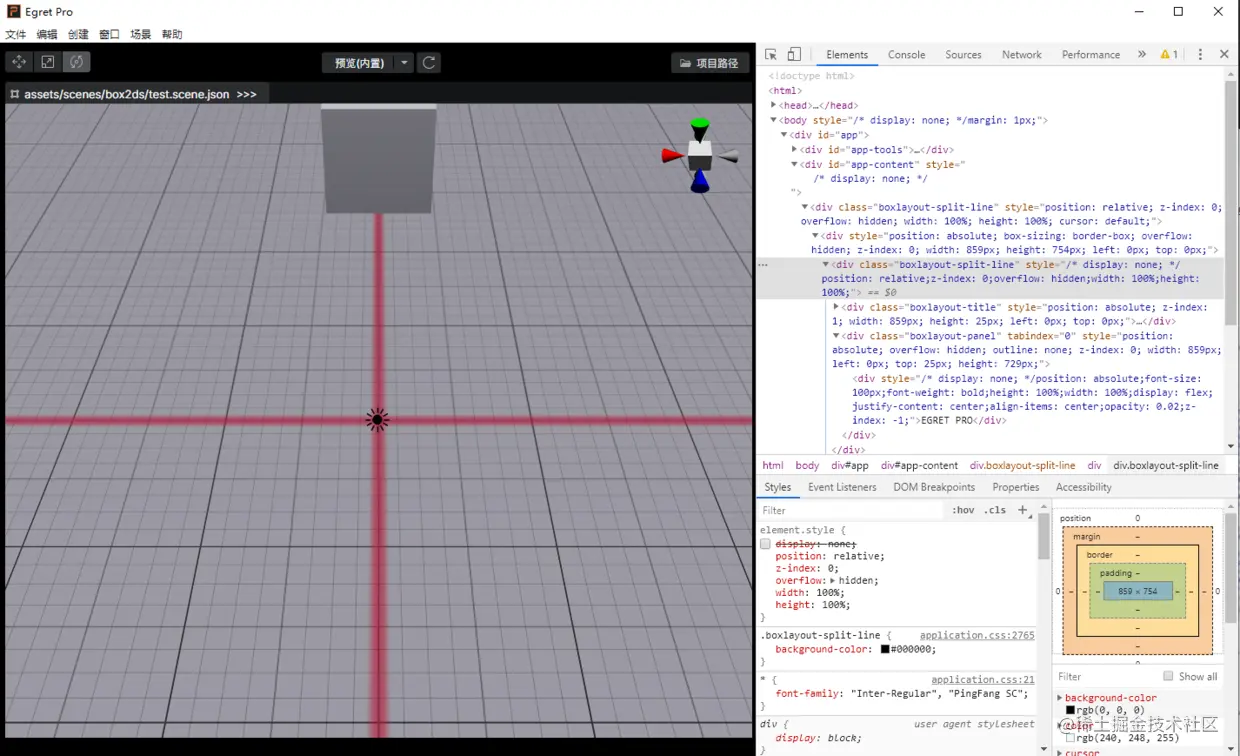Click the 预览(内置) preview button

pos(359,63)
